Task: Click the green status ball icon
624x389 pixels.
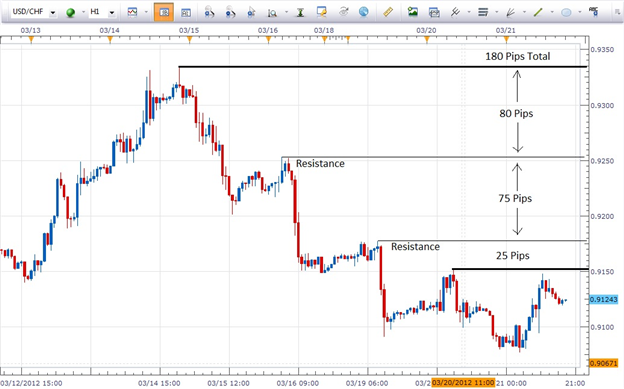Action: (x=71, y=13)
